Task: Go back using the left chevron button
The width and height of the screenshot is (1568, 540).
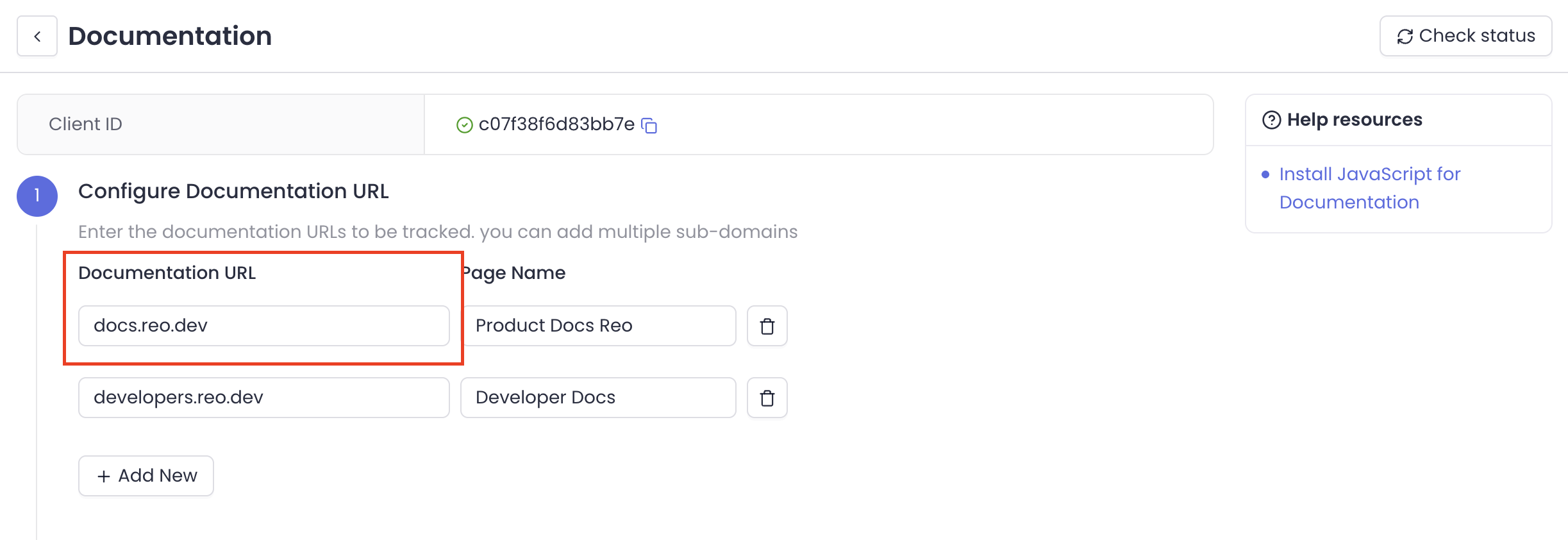Action: coord(37,37)
